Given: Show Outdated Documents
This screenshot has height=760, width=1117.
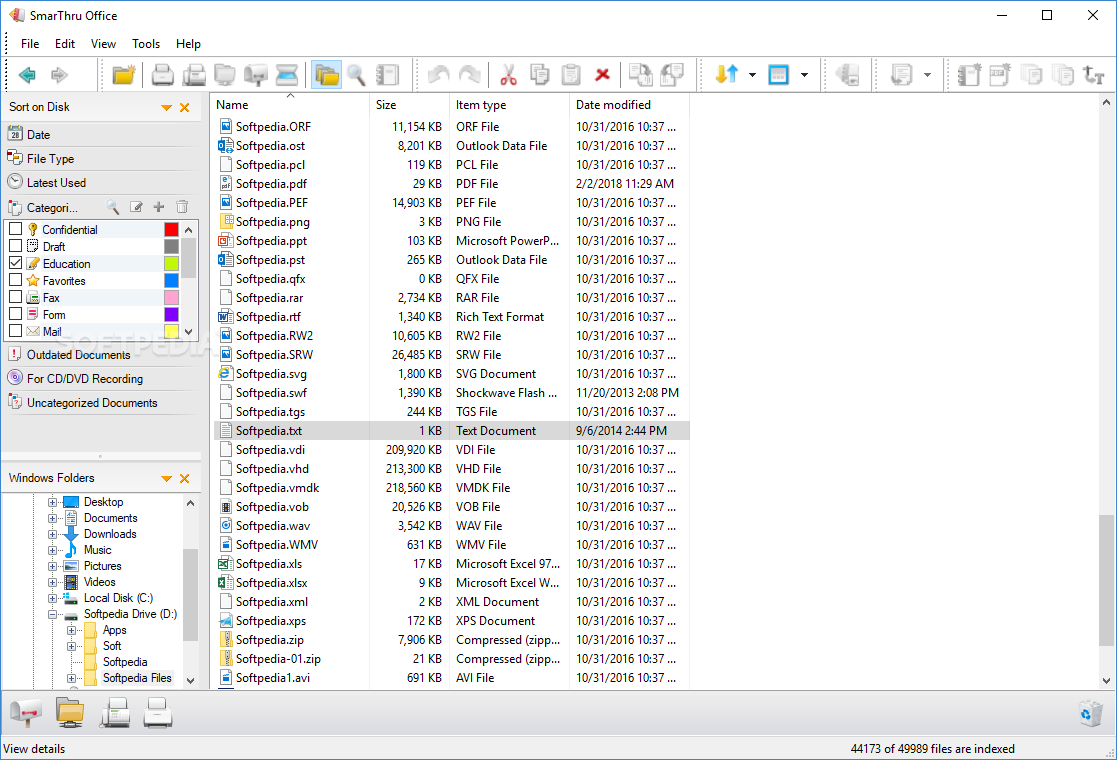Looking at the screenshot, I should (103, 355).
